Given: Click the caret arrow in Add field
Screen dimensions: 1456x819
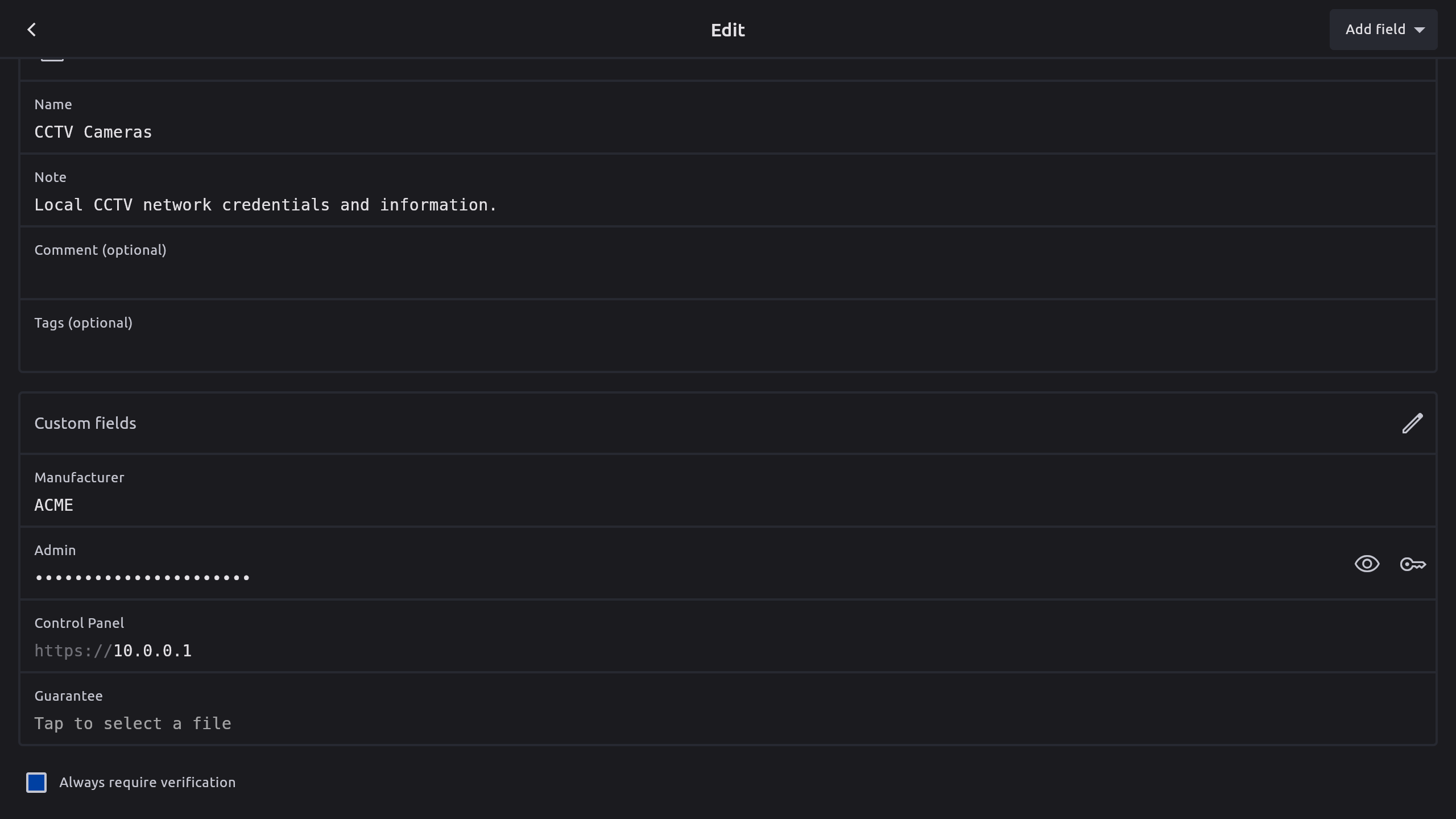Looking at the screenshot, I should pyautogui.click(x=1420, y=30).
